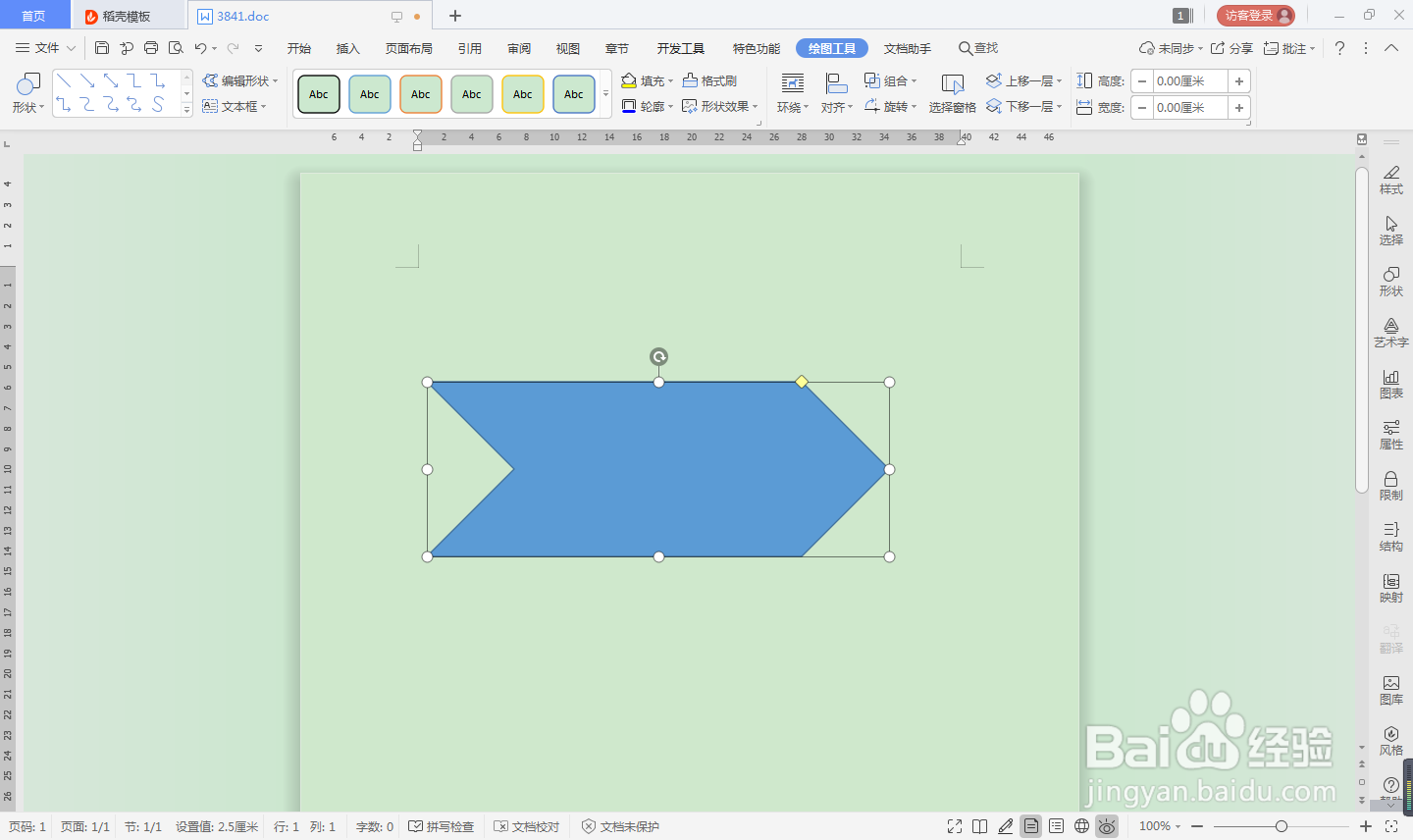1413x840 pixels.
Task: Open the View (视图) tab
Action: pyautogui.click(x=568, y=48)
